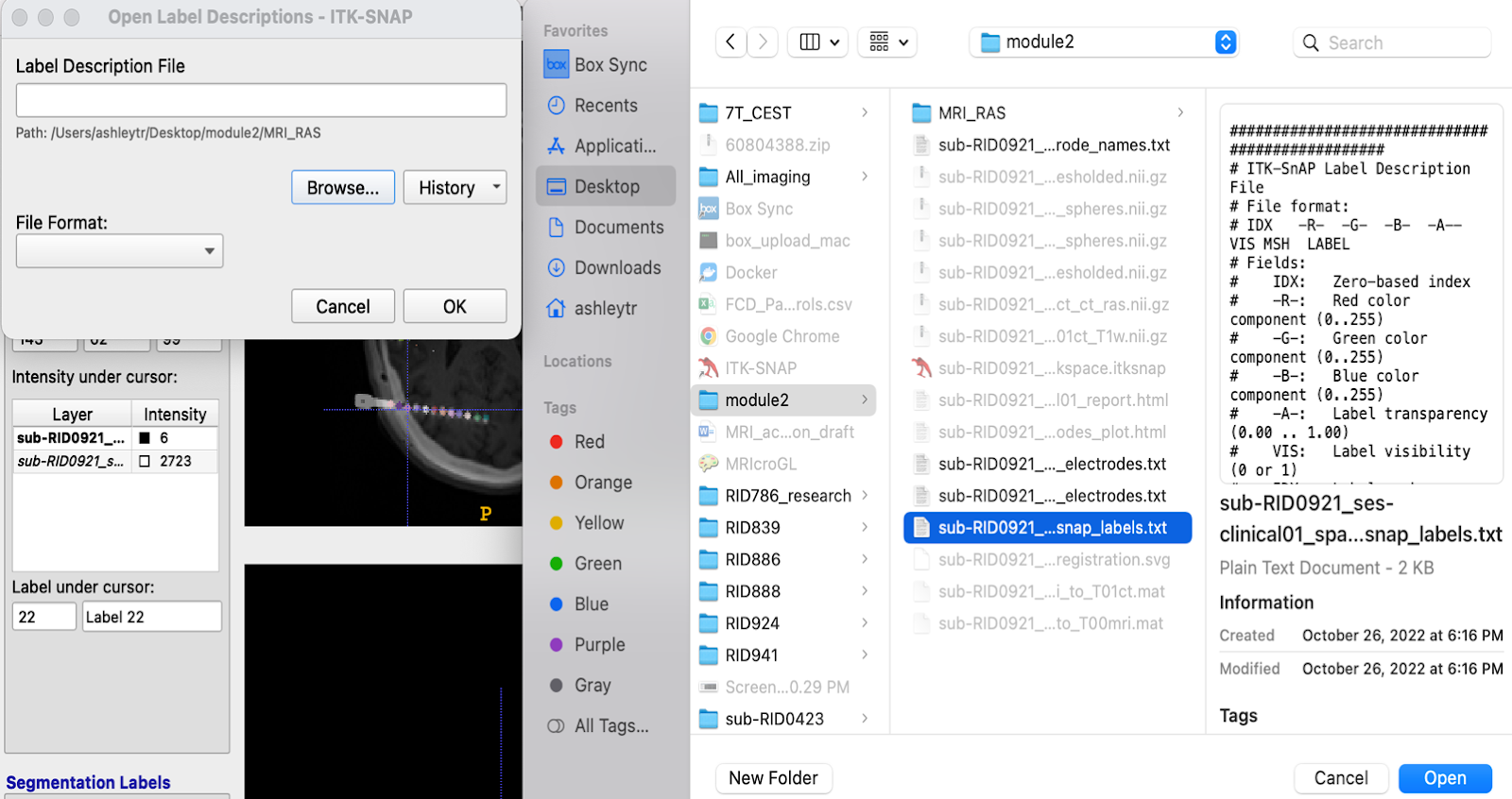Open the ashleytr home folder
This screenshot has width=1512, height=799.
pyautogui.click(x=605, y=308)
